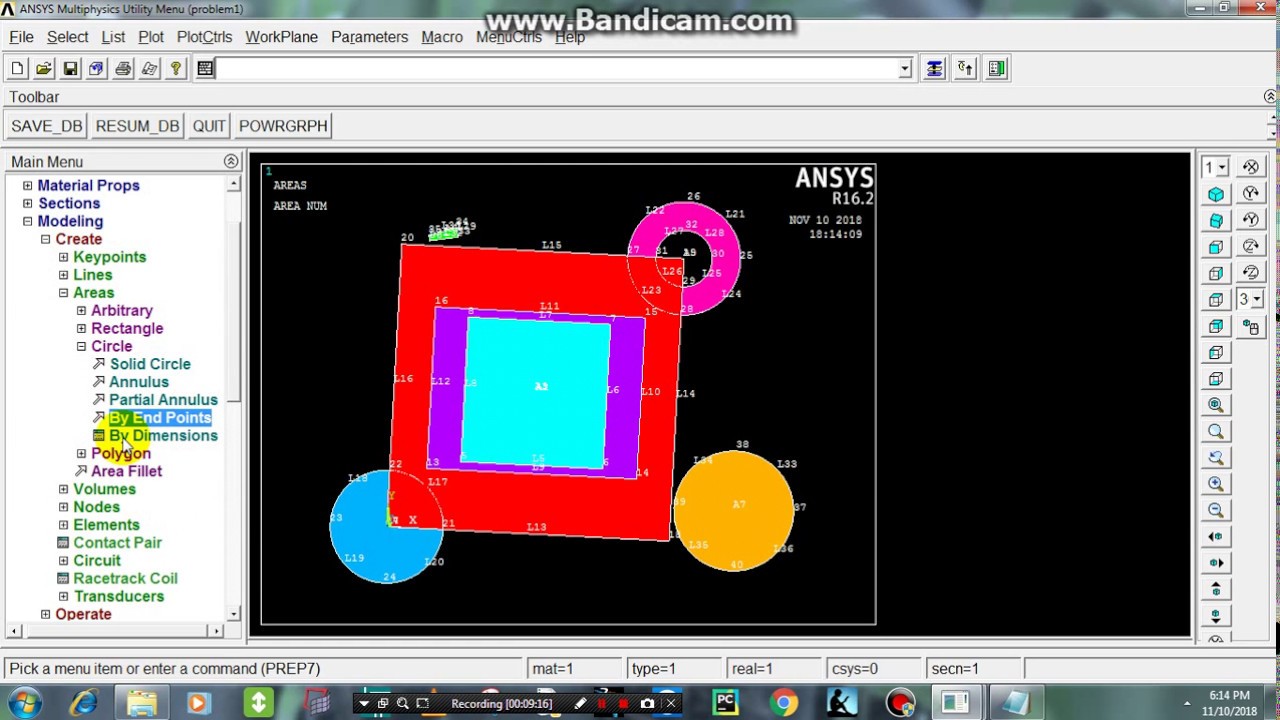This screenshot has height=720, width=1280.
Task: Open the Select menu
Action: [x=67, y=37]
